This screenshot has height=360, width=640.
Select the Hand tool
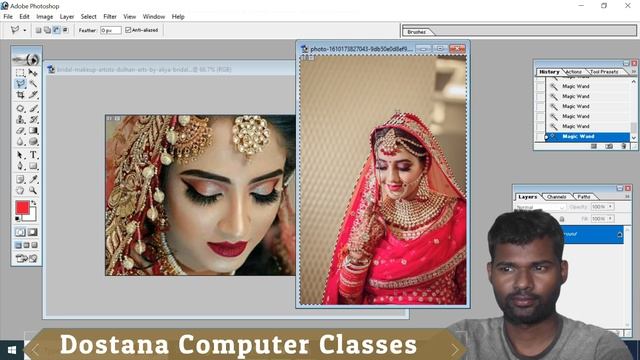[20, 190]
